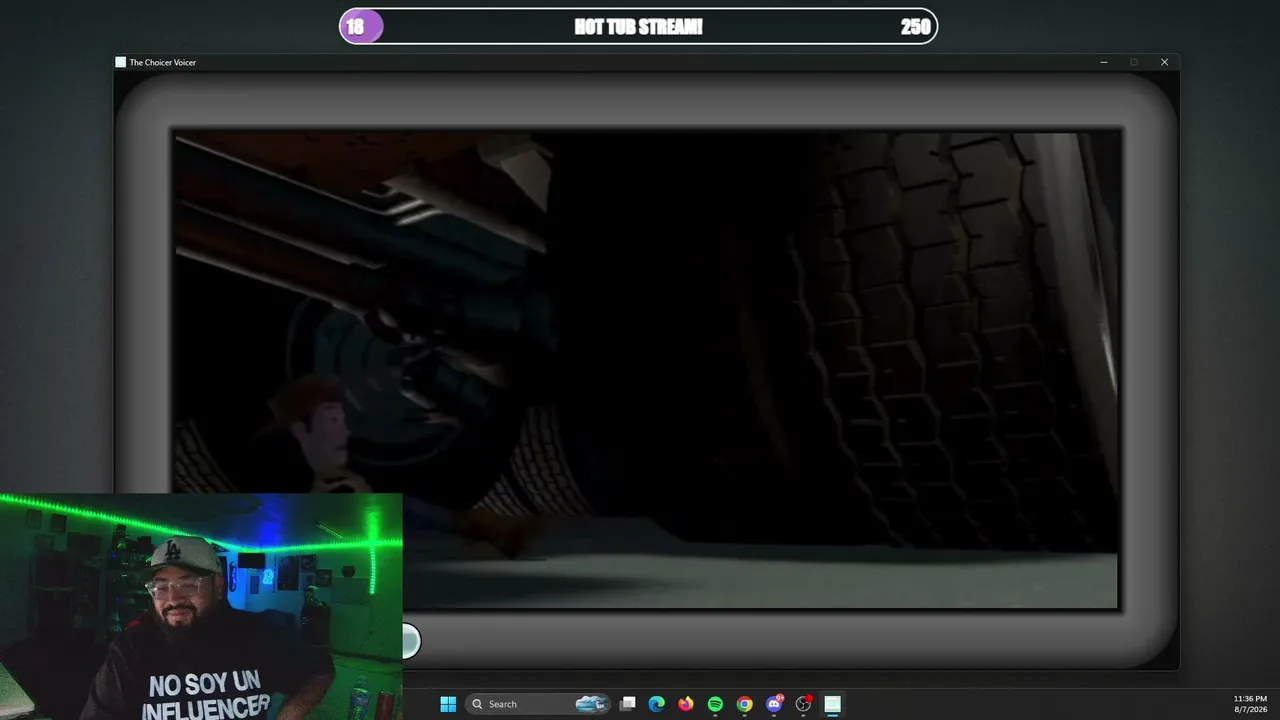Screen dimensions: 1280x720
Task: Open Task View on the taskbar
Action: [627, 704]
